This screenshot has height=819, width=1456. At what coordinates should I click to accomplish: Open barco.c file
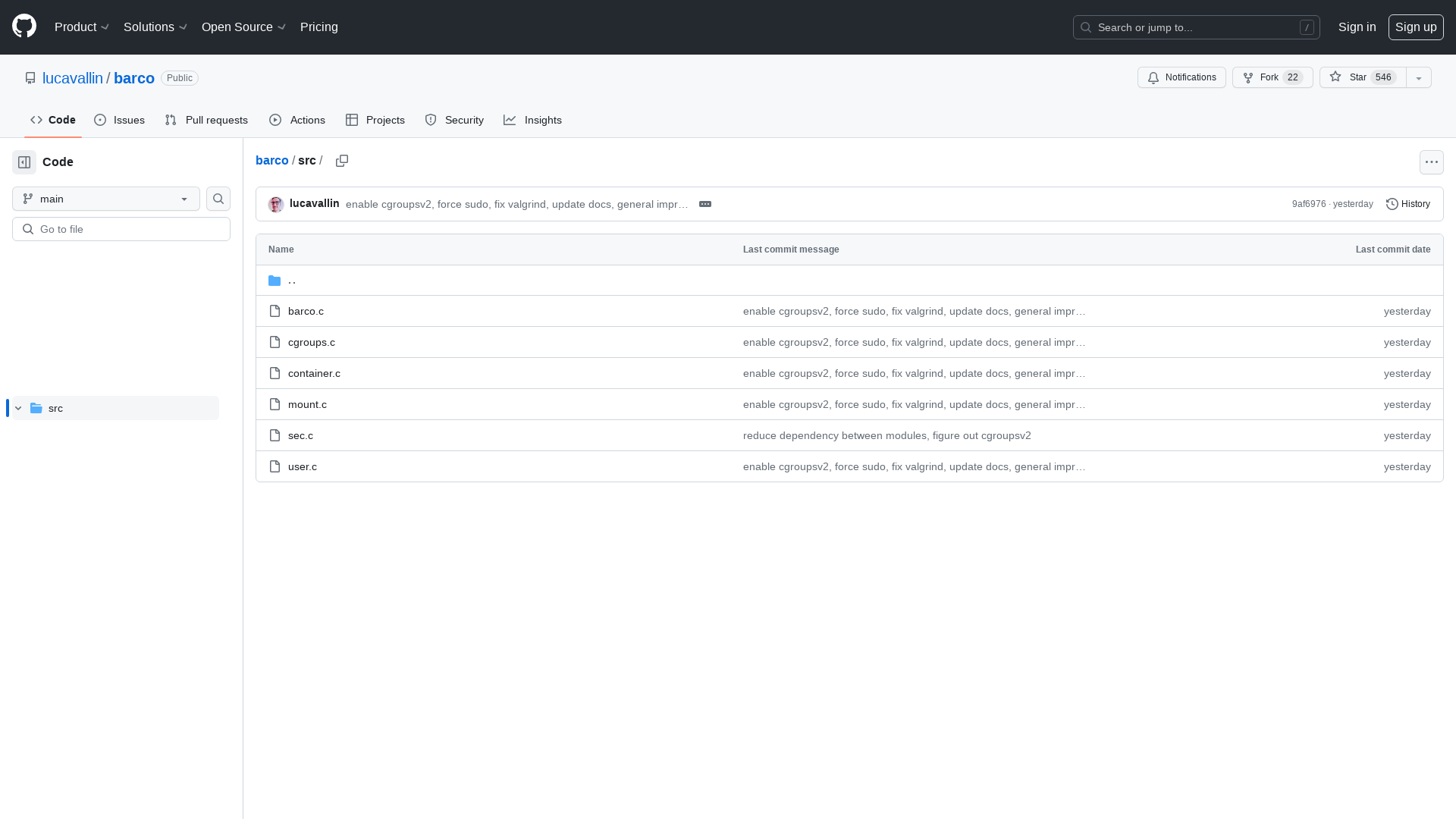[x=306, y=312]
